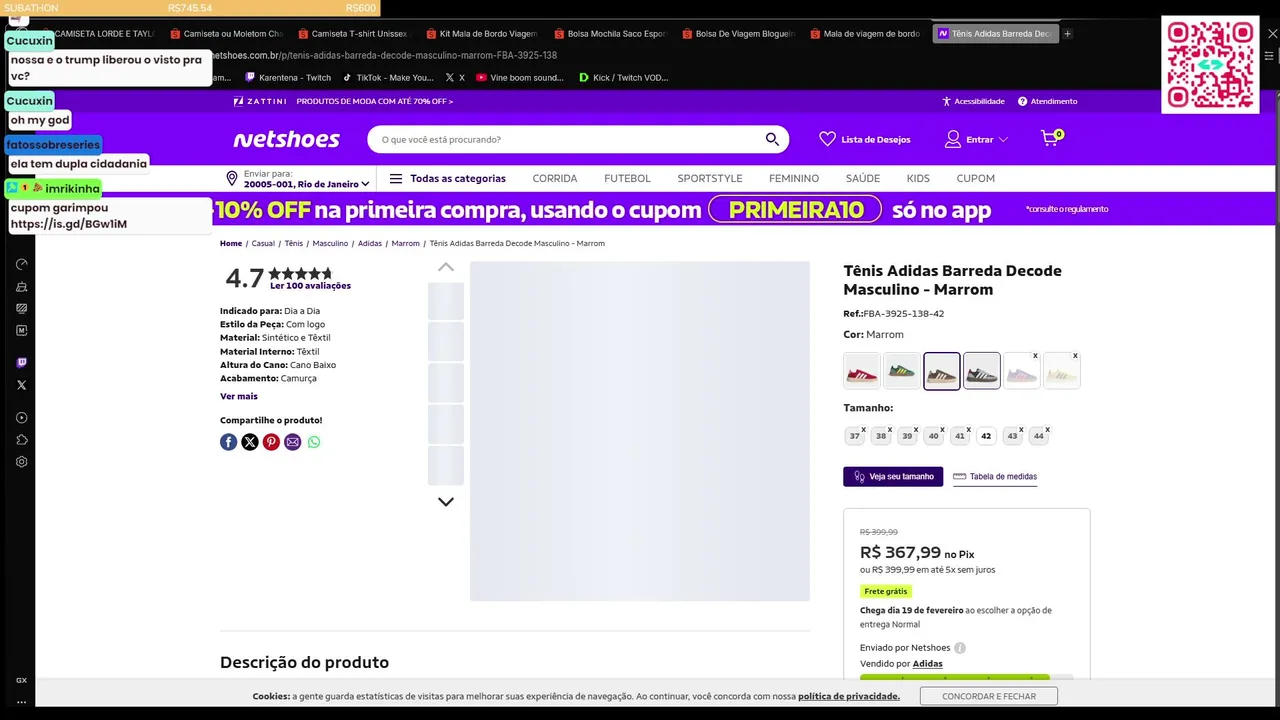Select size 42
The width and height of the screenshot is (1280, 720).
click(986, 436)
